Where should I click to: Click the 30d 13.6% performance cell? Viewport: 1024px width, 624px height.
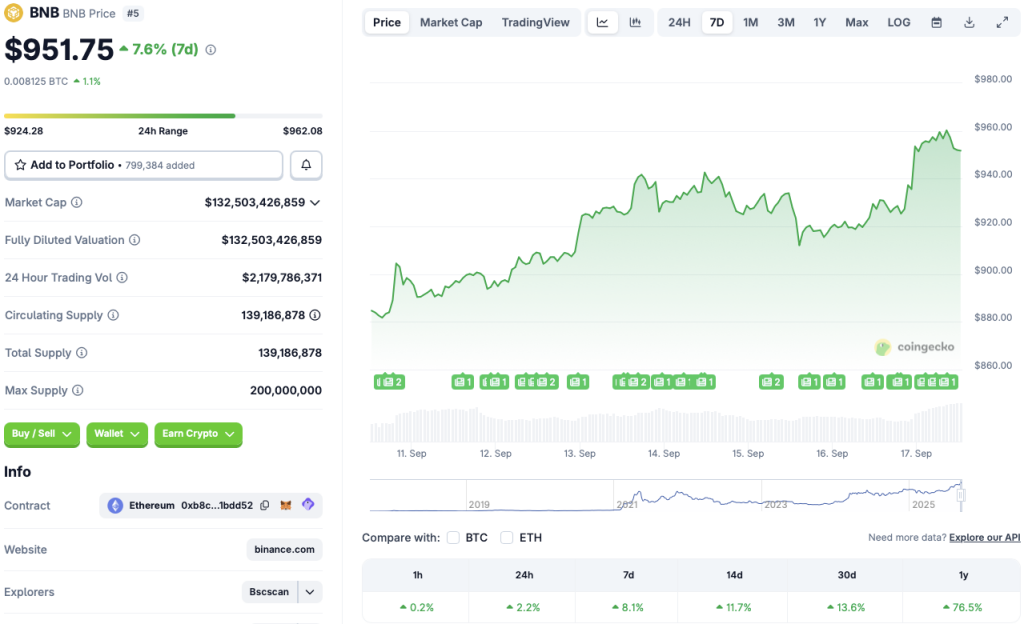846,607
